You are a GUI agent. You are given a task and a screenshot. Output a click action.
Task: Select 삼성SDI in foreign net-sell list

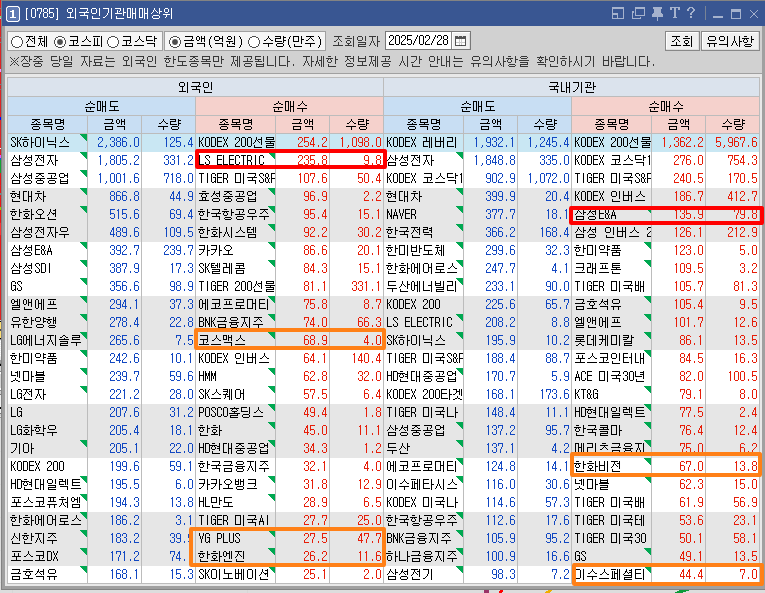pos(30,268)
